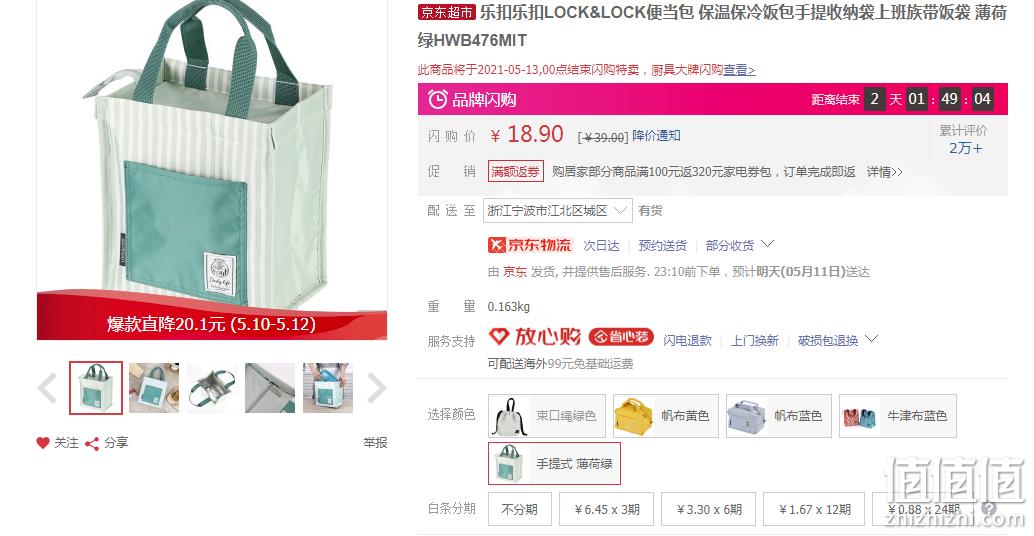Image resolution: width=1034 pixels, height=536 pixels.
Task: Click the share icon below thumbnails
Action: pos(92,443)
